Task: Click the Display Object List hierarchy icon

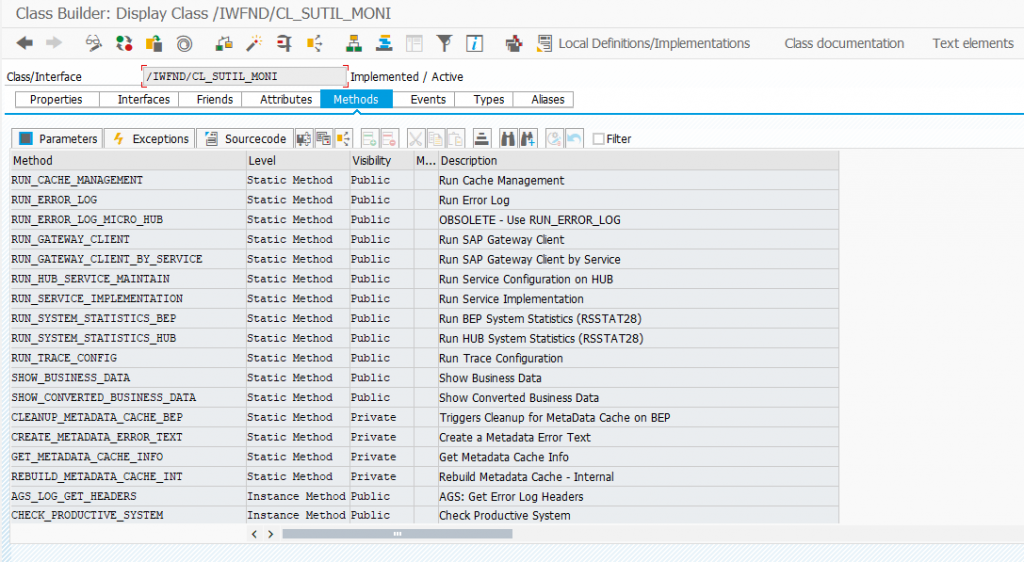Action: [x=354, y=43]
